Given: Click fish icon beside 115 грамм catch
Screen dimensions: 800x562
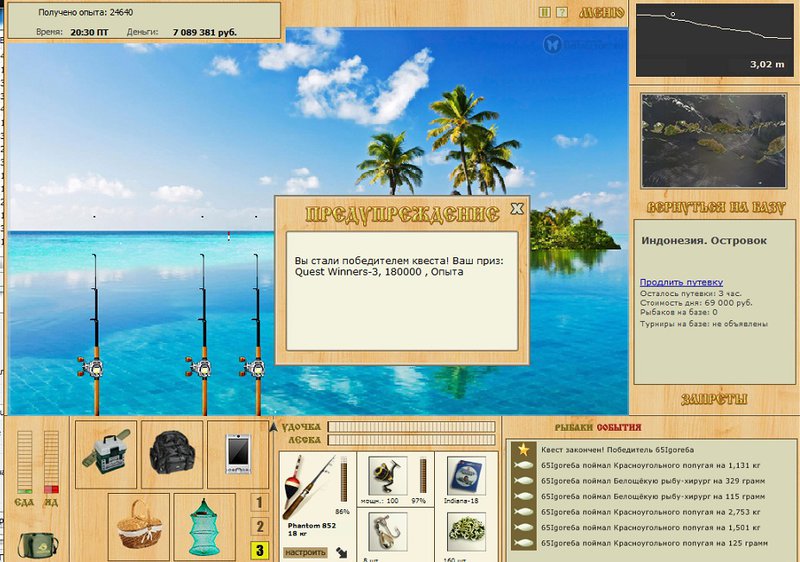Looking at the screenshot, I should coord(523,496).
